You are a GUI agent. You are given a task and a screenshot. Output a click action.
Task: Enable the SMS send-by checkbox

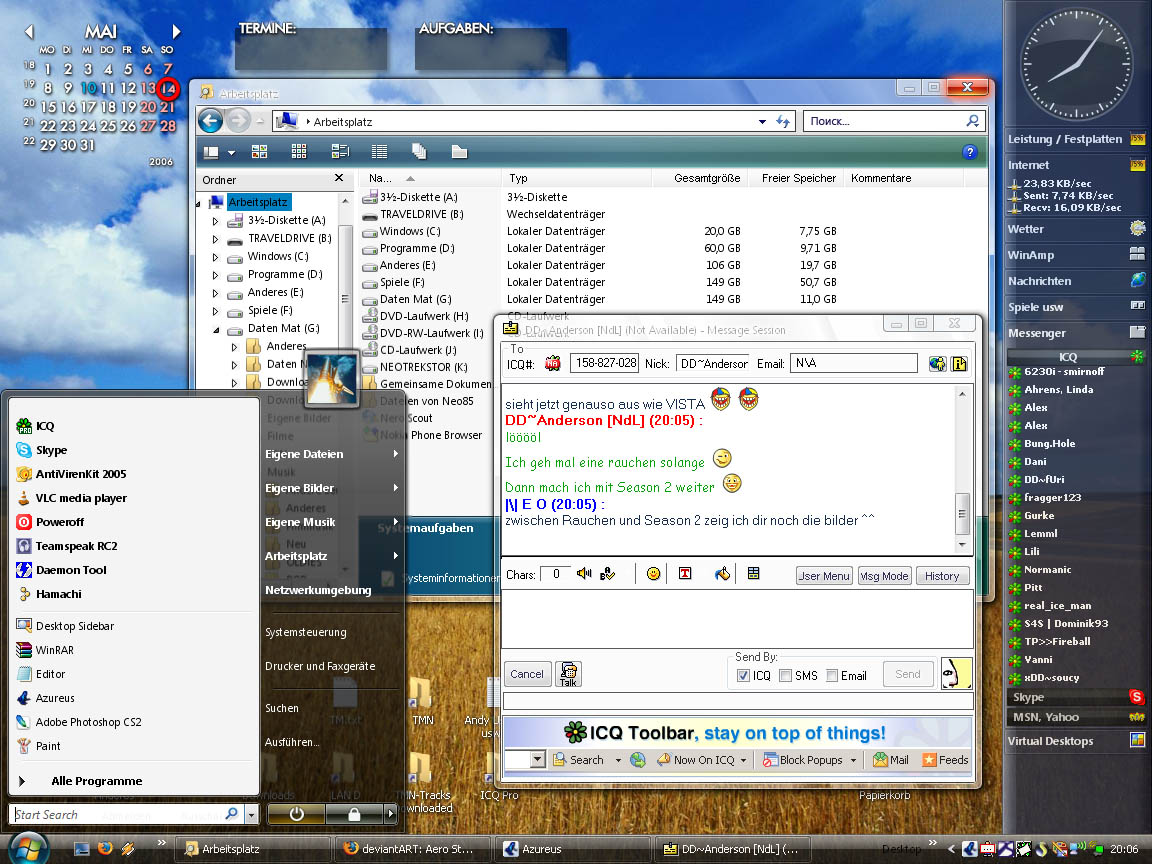(785, 676)
